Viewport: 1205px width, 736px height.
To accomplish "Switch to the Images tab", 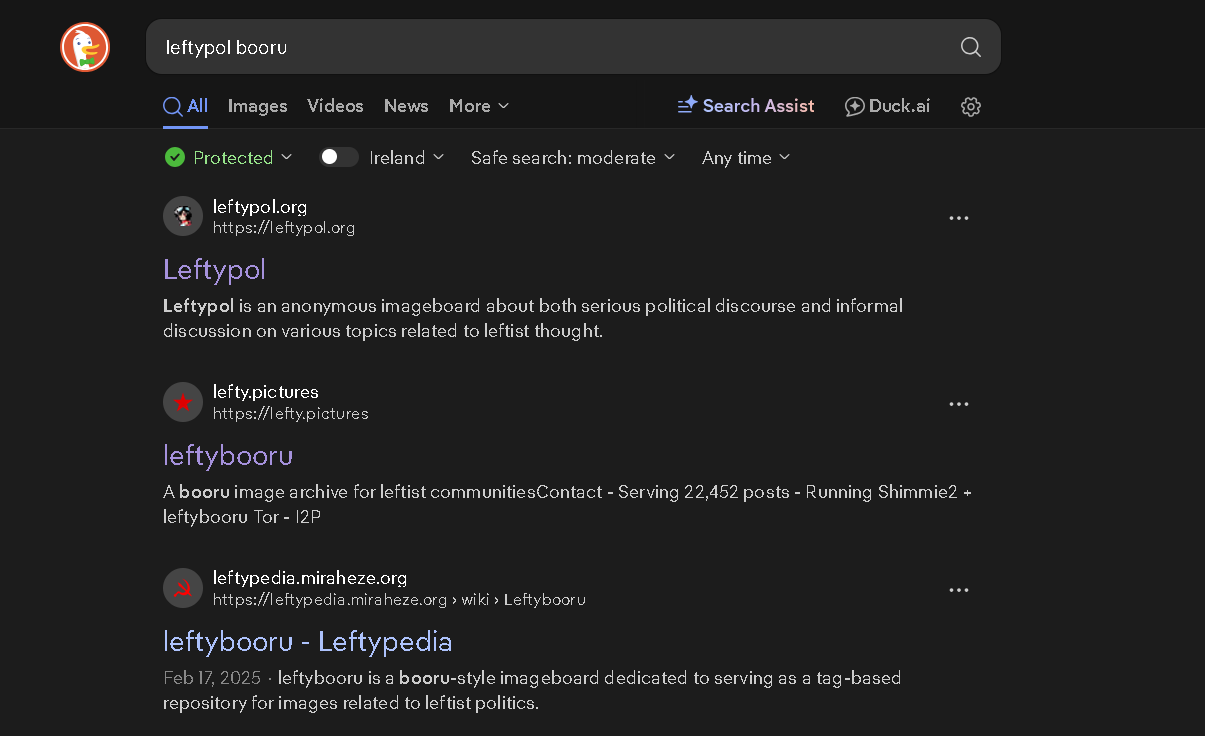I will [x=257, y=106].
